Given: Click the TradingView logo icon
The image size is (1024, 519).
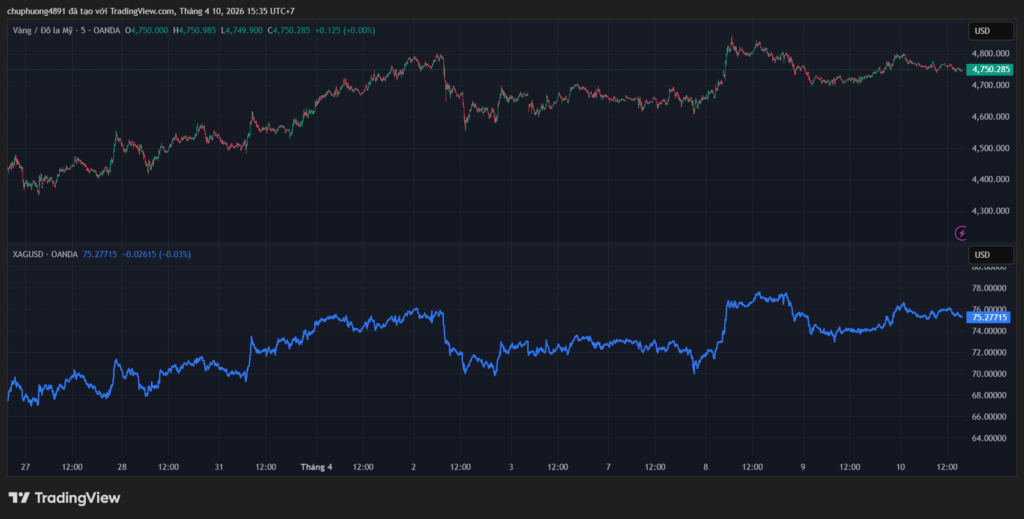Looking at the screenshot, I should pyautogui.click(x=18, y=497).
